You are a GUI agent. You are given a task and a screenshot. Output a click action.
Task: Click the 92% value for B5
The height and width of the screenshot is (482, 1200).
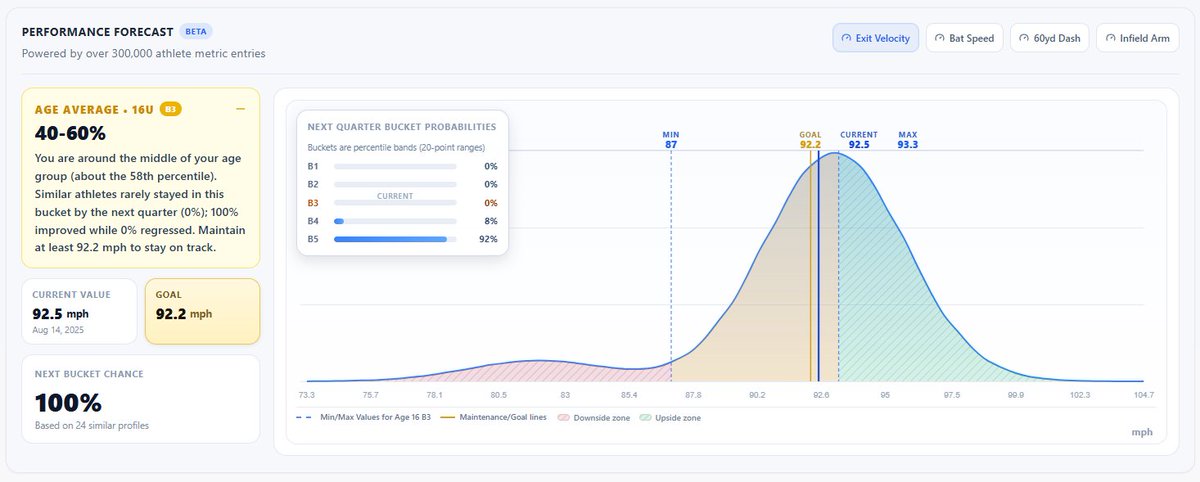(x=488, y=239)
